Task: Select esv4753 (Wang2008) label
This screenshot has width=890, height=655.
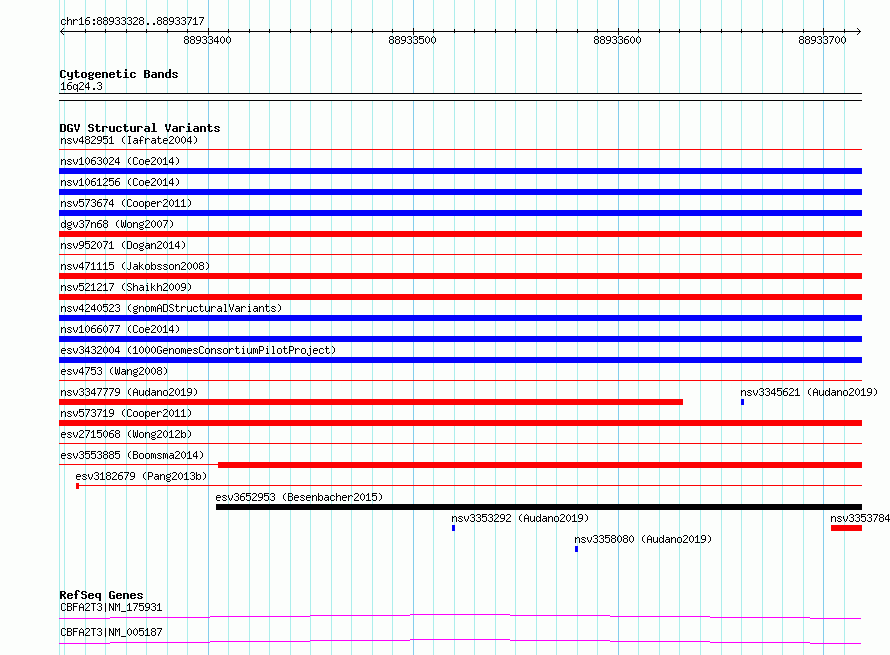Action: point(114,371)
